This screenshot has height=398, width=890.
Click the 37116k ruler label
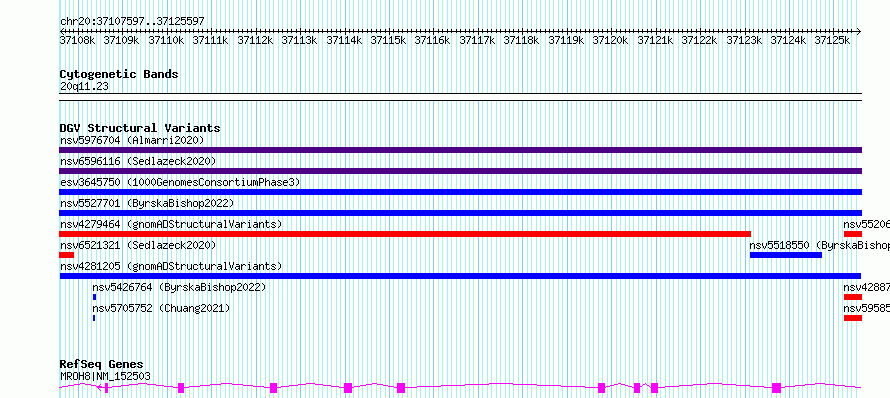[x=433, y=40]
